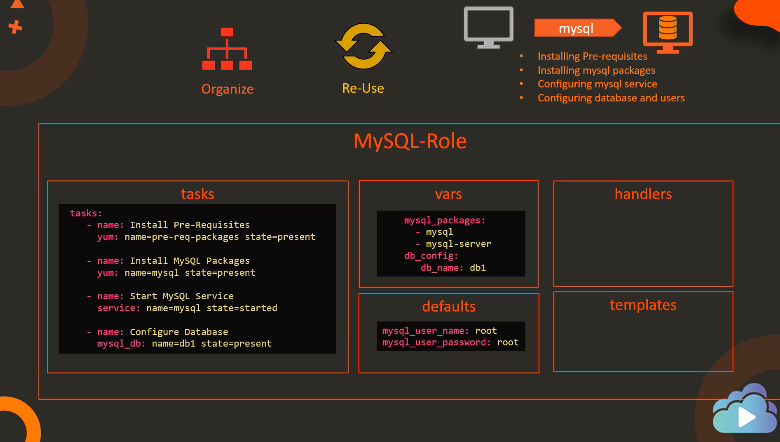Click the 'mysql_db: name=db1 state=present' line

[x=184, y=344]
